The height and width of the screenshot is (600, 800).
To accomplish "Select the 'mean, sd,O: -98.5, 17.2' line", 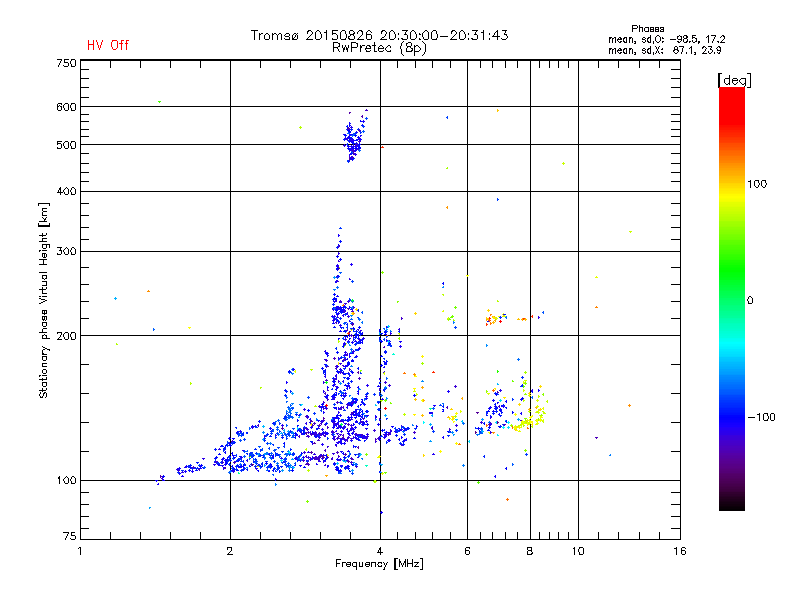I will click(x=666, y=39).
